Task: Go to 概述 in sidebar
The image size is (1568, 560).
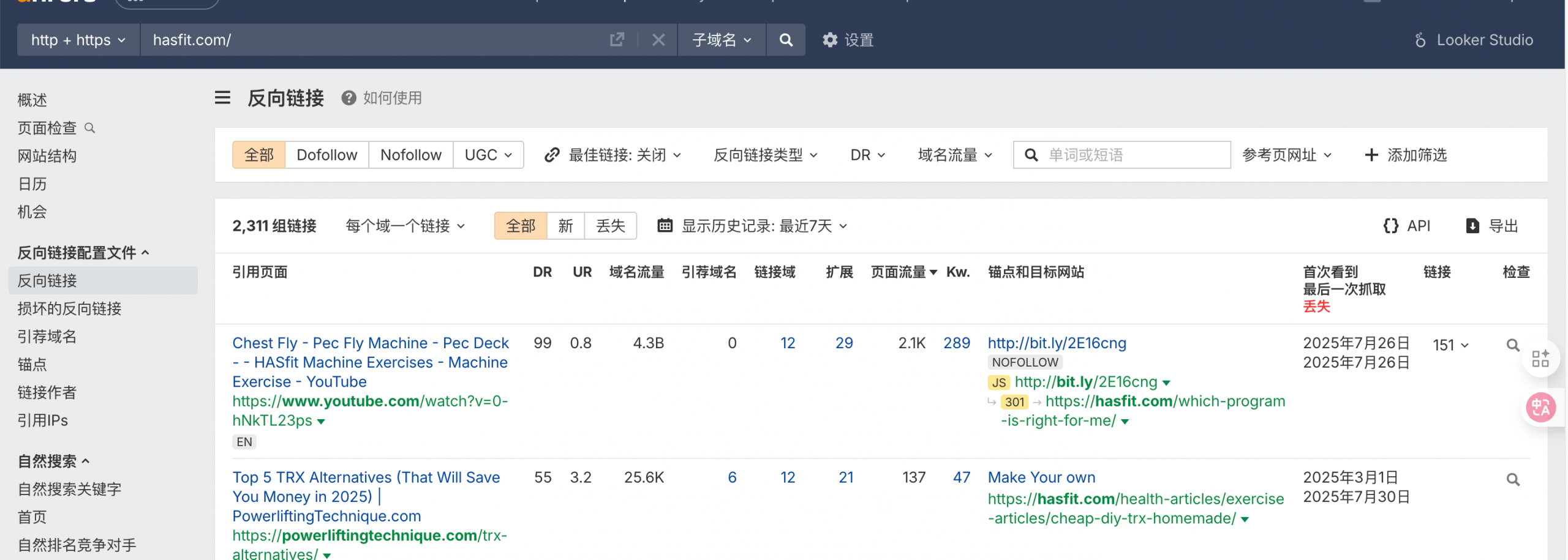Action: coord(32,100)
